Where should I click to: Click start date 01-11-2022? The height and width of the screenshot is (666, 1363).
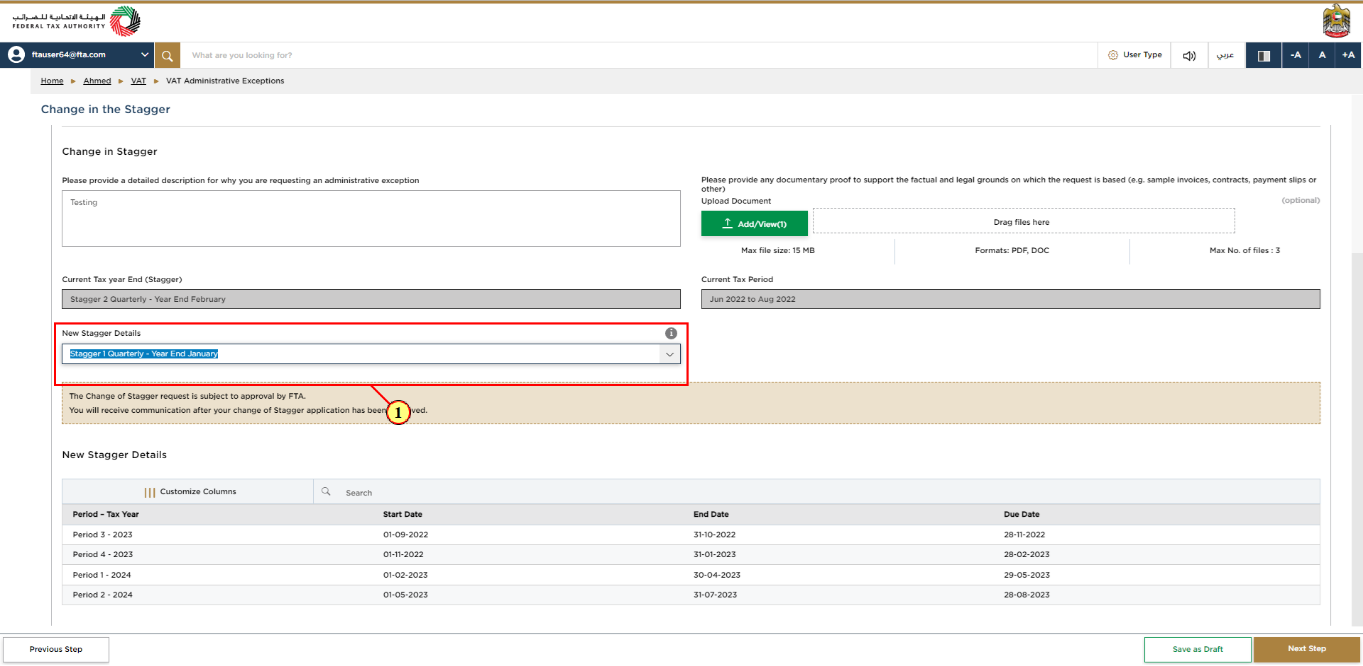click(x=404, y=554)
